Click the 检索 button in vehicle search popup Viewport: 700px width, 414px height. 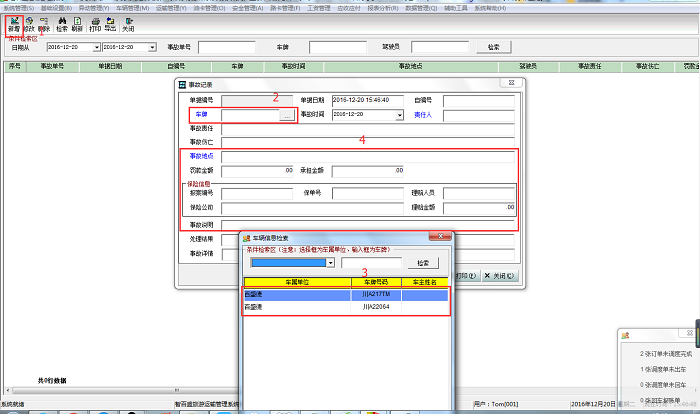click(x=422, y=263)
